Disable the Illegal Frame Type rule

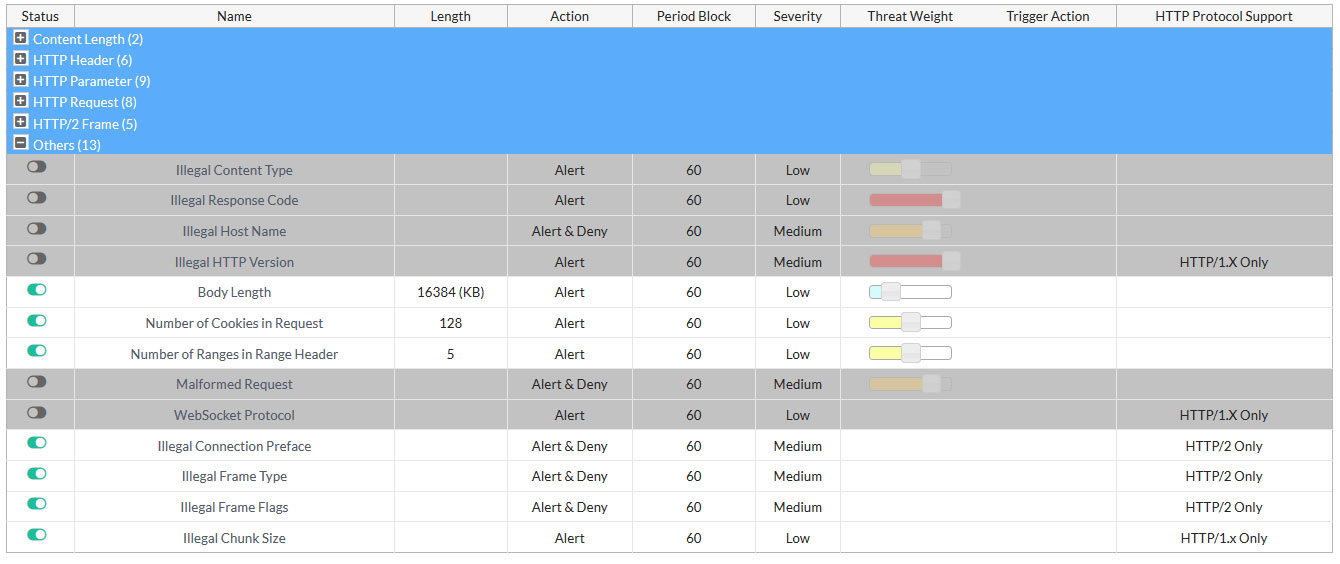tap(37, 473)
